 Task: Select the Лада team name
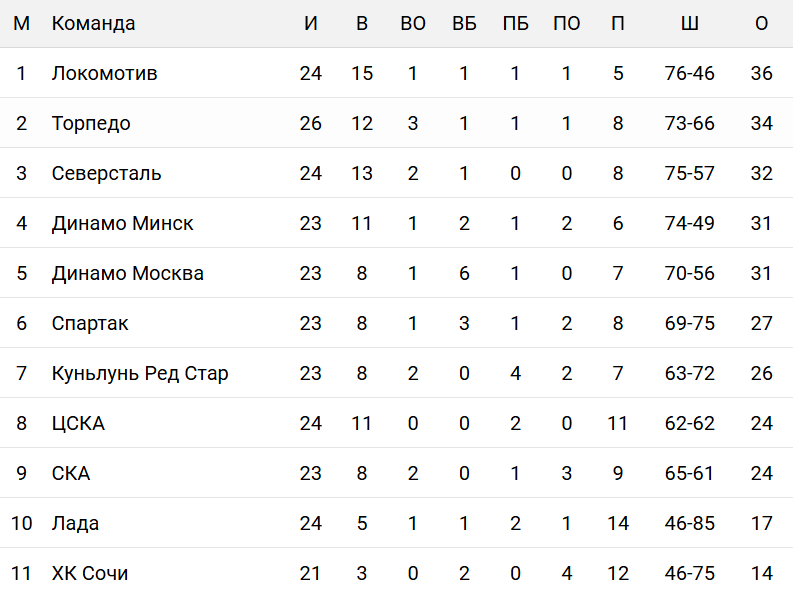(x=75, y=523)
